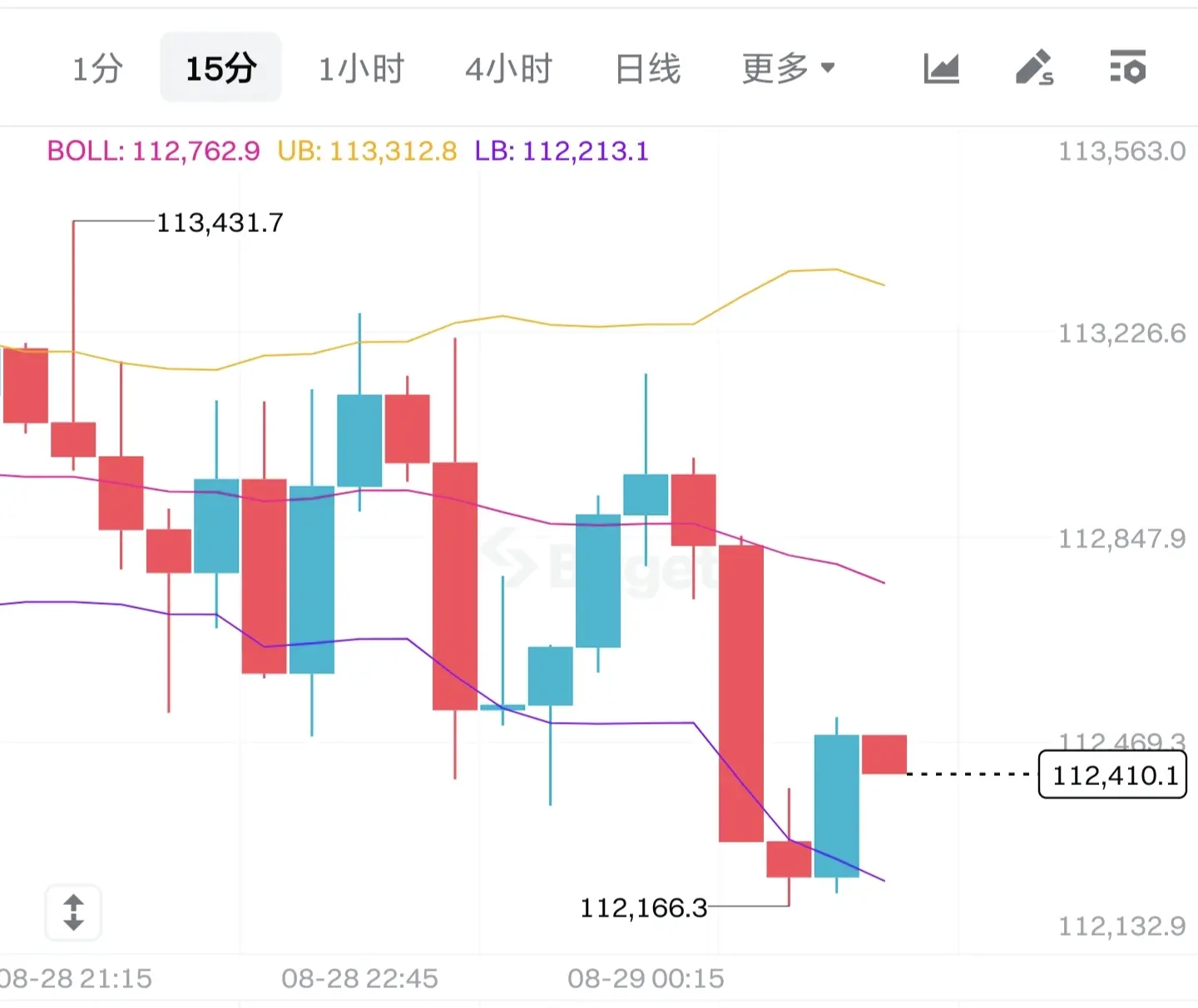This screenshot has height=1008, width=1198.
Task: Switch to the 1分 timeframe
Action: (97, 68)
